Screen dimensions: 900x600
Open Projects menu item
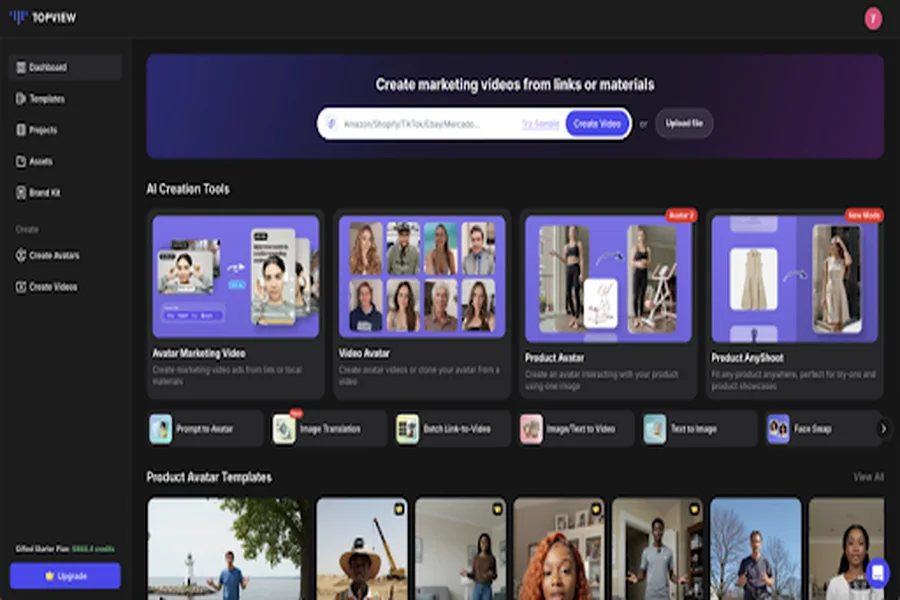tap(65, 130)
